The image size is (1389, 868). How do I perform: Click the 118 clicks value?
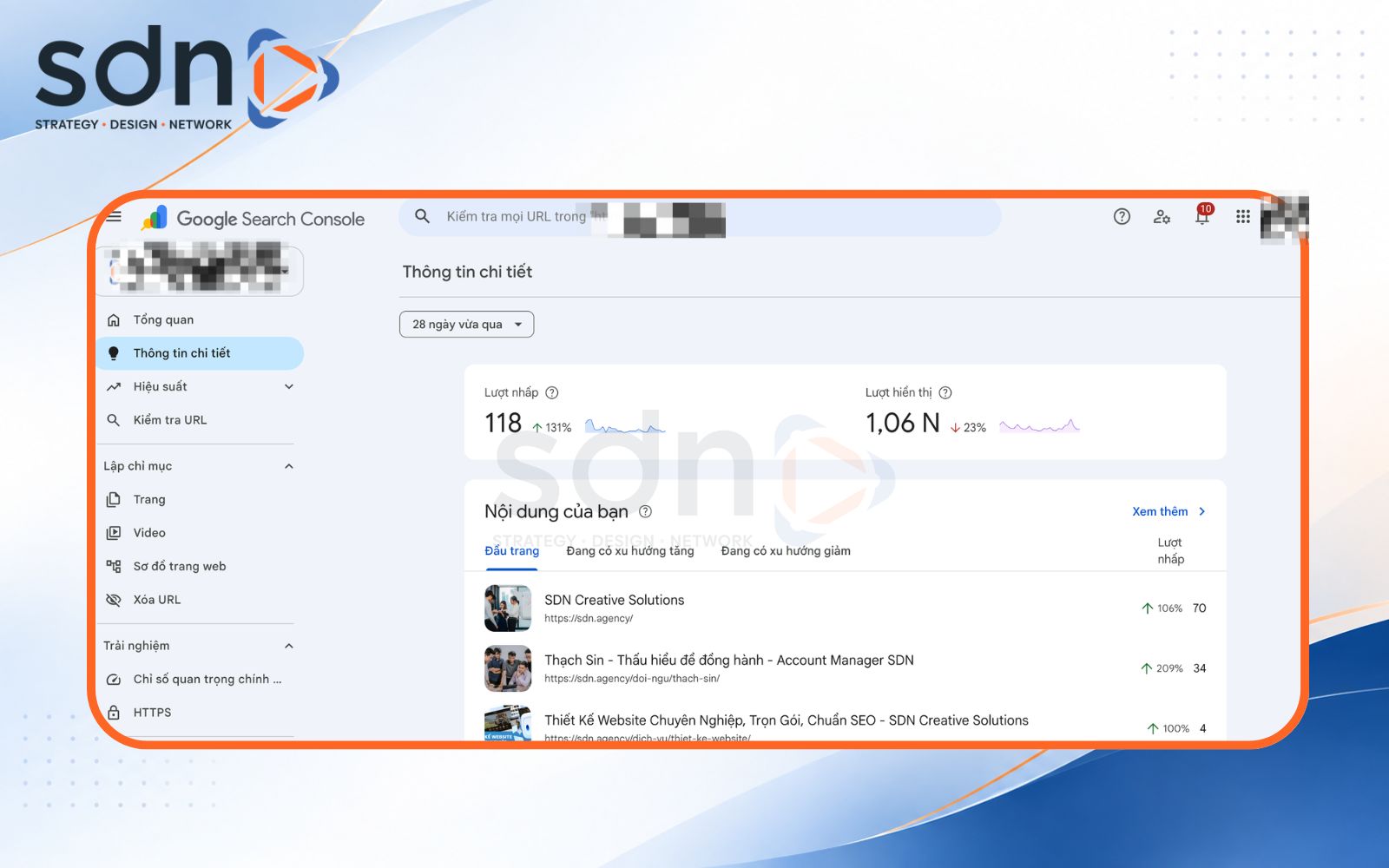click(504, 424)
